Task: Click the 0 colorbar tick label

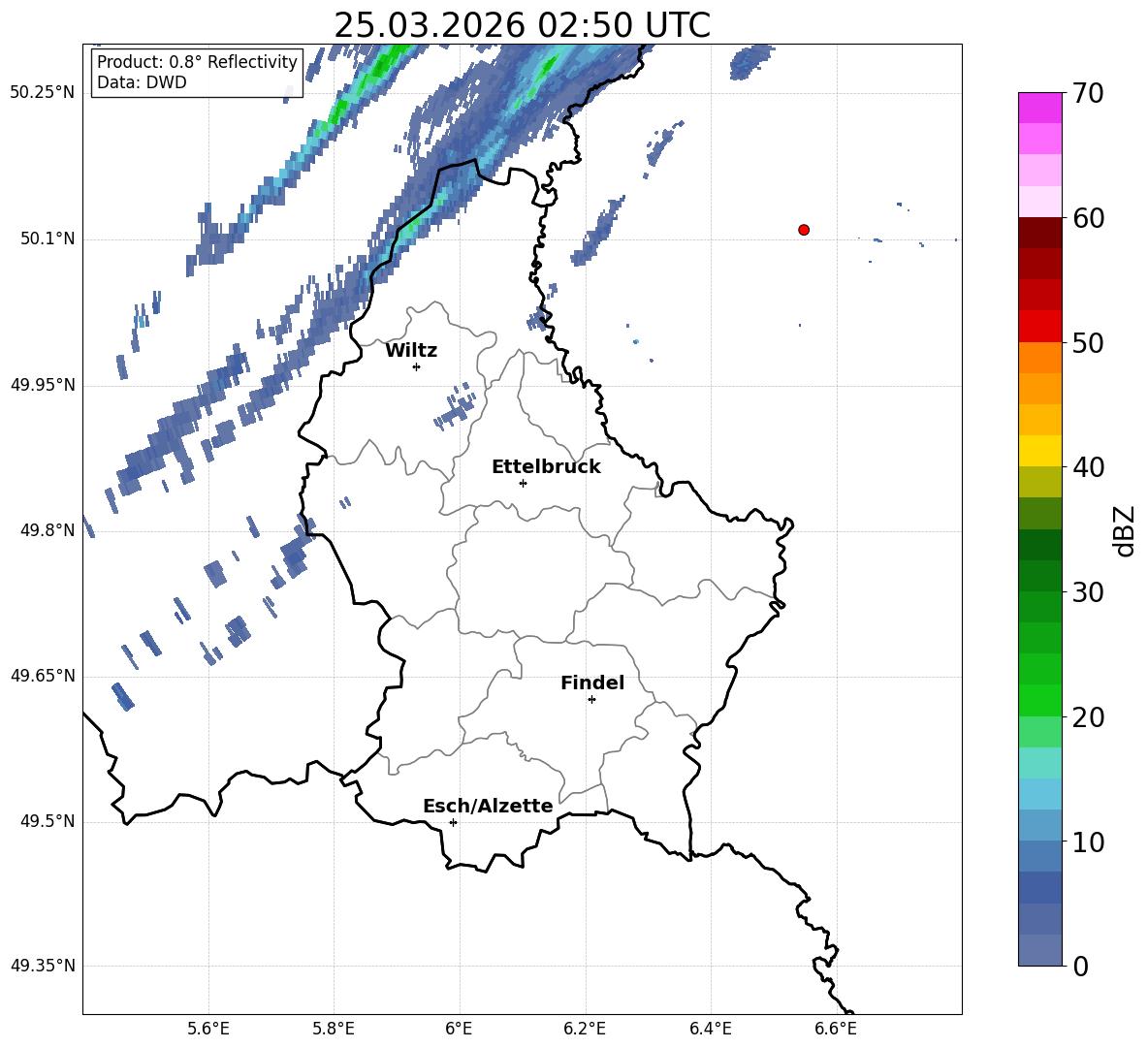Action: [x=1081, y=966]
